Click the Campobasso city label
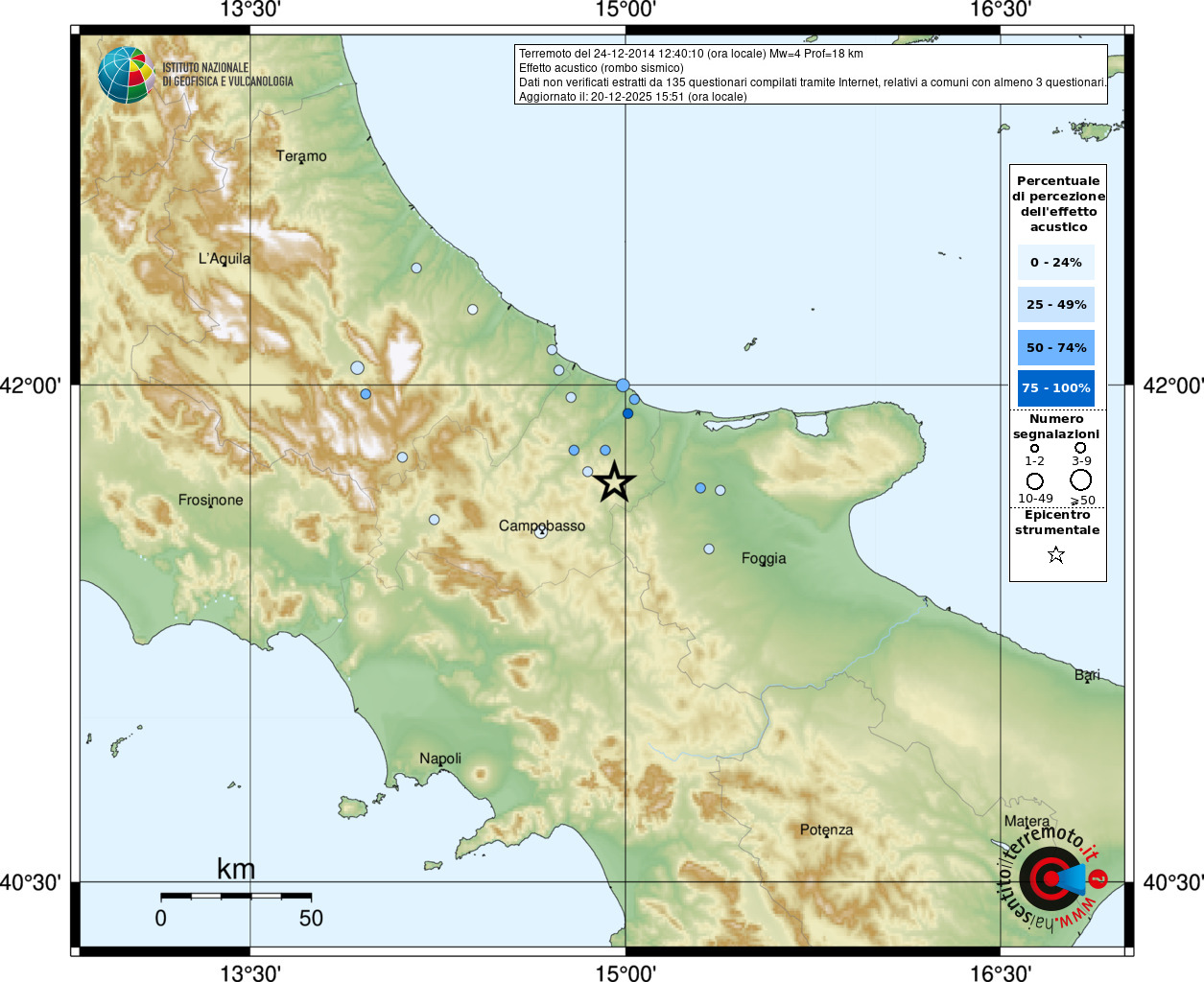This screenshot has height=982, width=1204. [541, 526]
